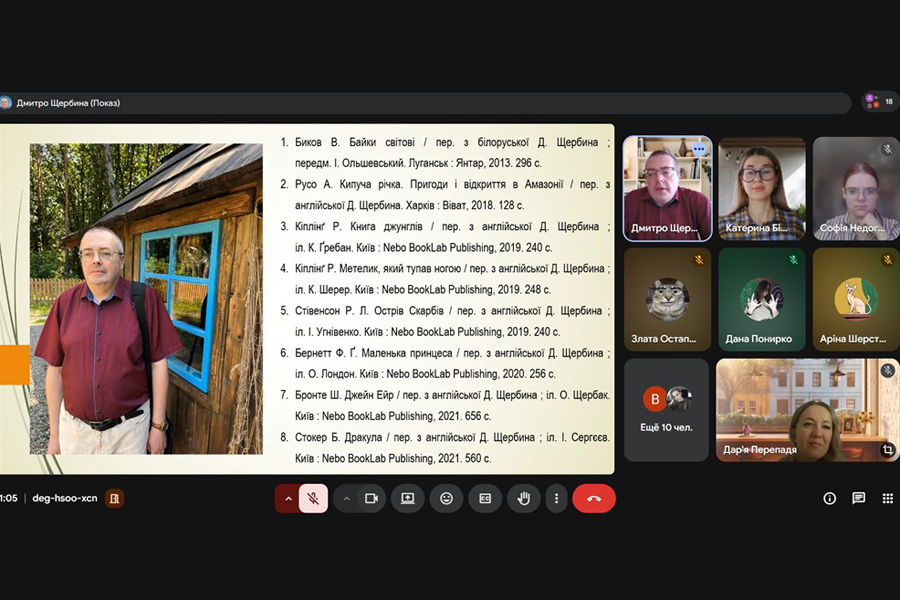The width and height of the screenshot is (900, 600).
Task: Open the emoji reactions picker
Action: pyautogui.click(x=446, y=498)
